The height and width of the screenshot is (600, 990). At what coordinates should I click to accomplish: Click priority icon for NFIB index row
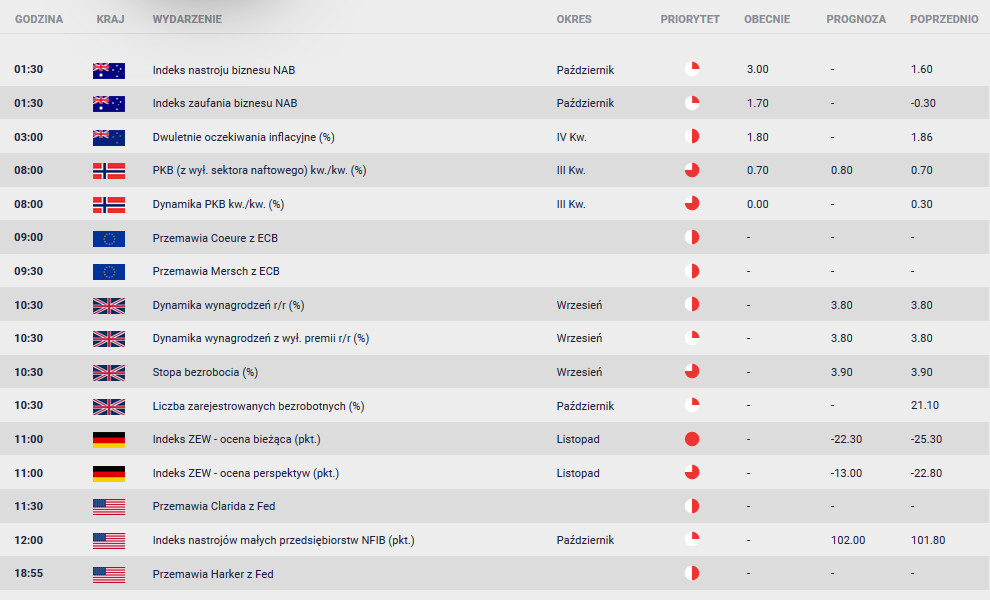(692, 539)
